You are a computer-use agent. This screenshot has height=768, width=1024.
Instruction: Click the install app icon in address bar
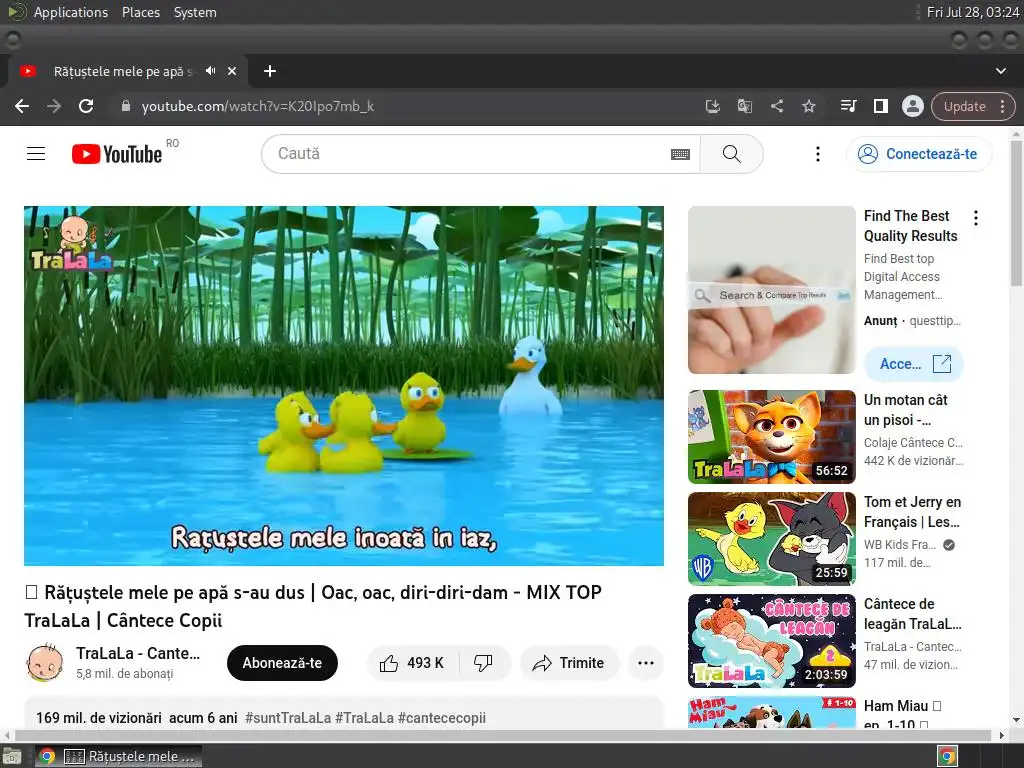click(712, 106)
